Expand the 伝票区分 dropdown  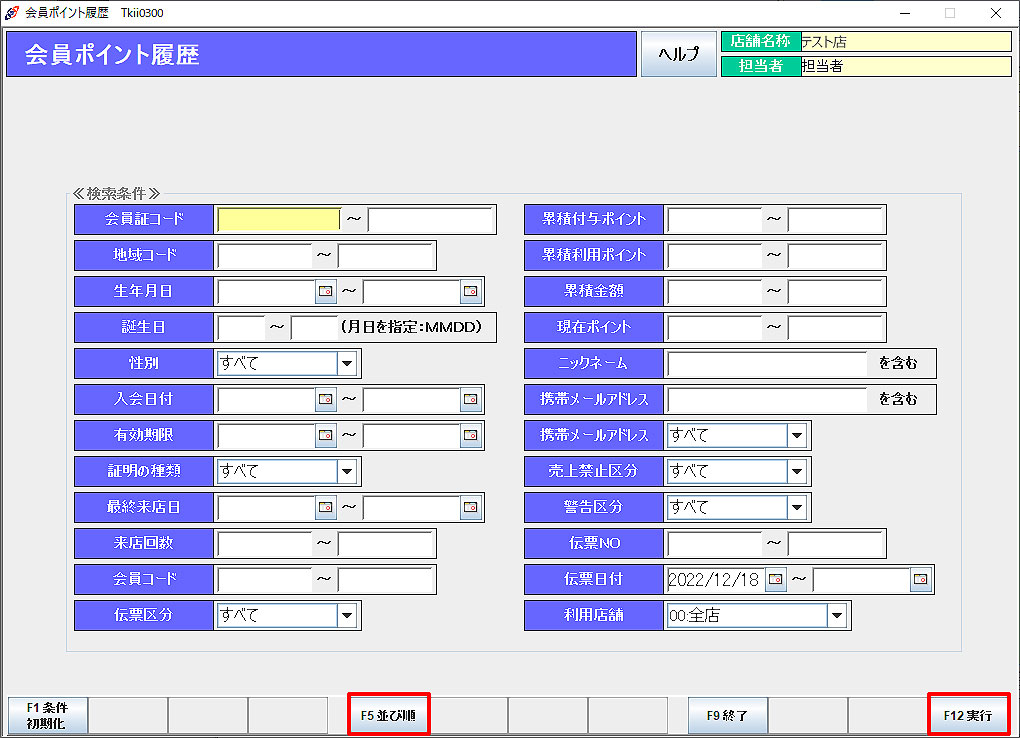[x=347, y=616]
